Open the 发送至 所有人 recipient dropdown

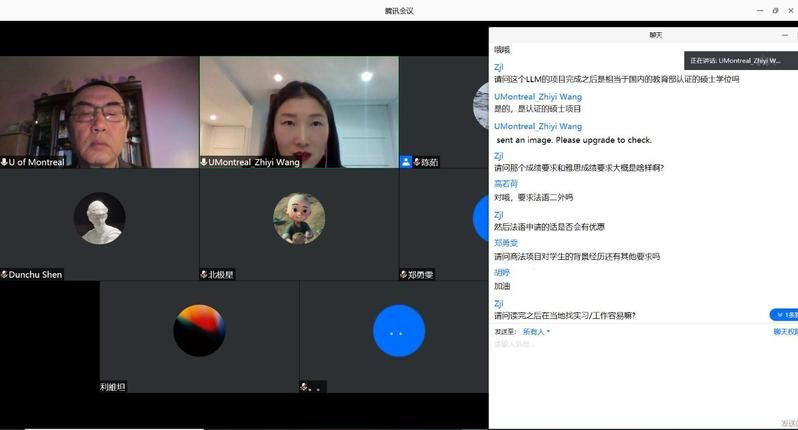click(536, 331)
